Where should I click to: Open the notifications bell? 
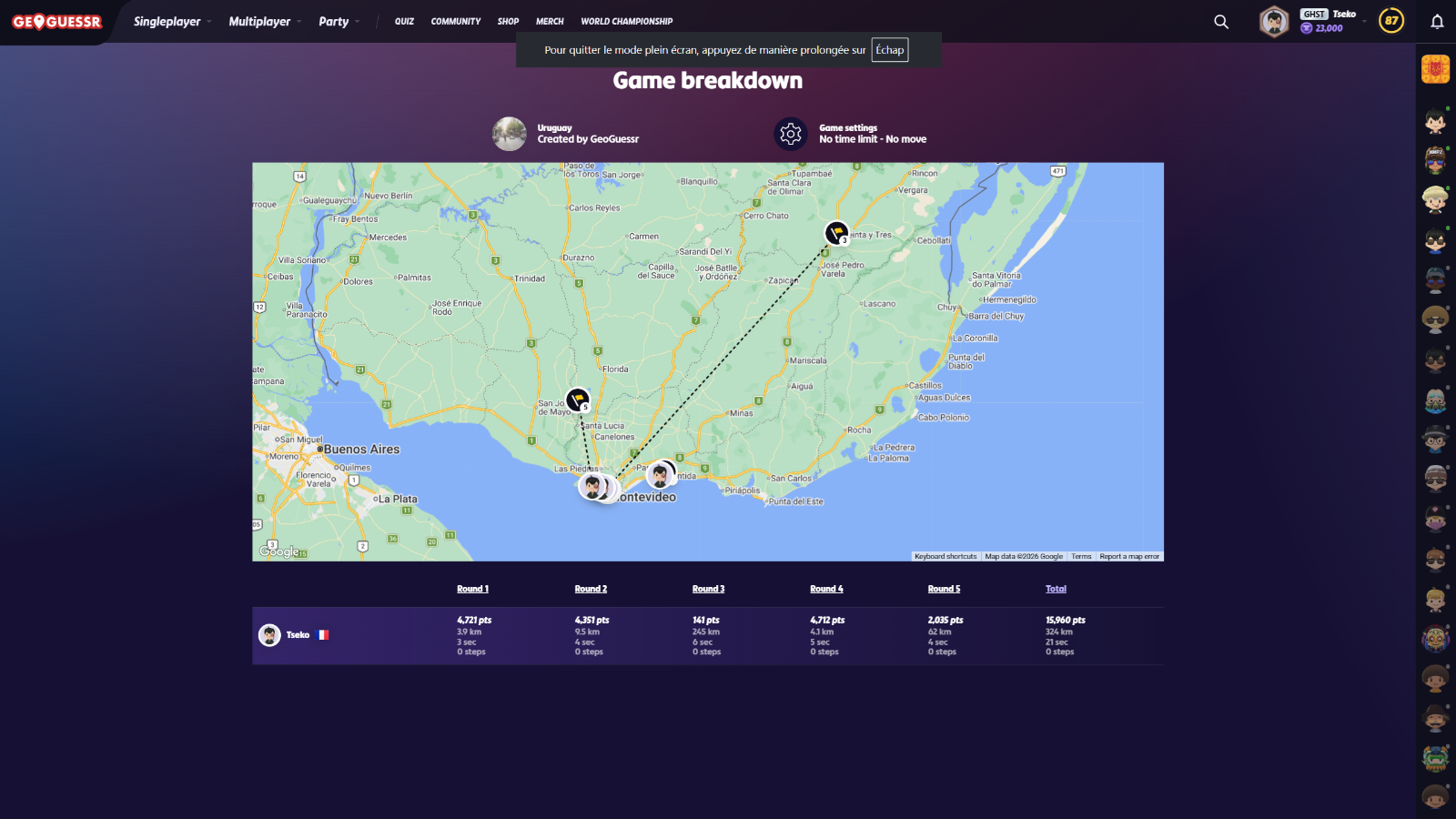1437,22
